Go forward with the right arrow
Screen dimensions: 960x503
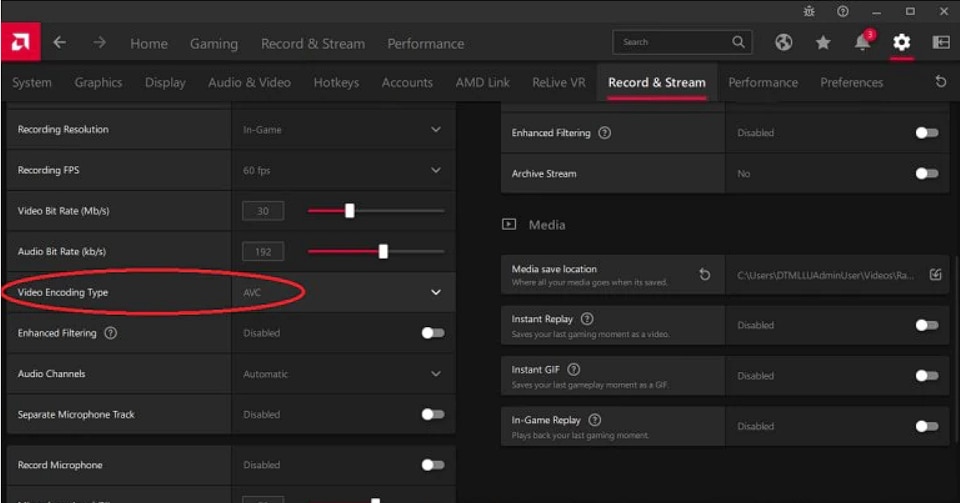point(99,42)
